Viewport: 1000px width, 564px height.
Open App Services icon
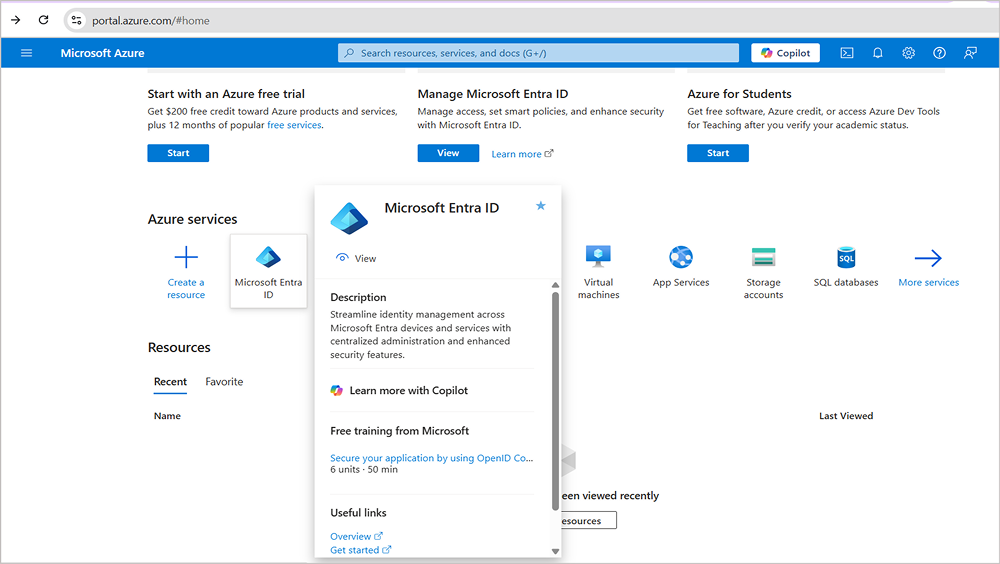tap(680, 257)
